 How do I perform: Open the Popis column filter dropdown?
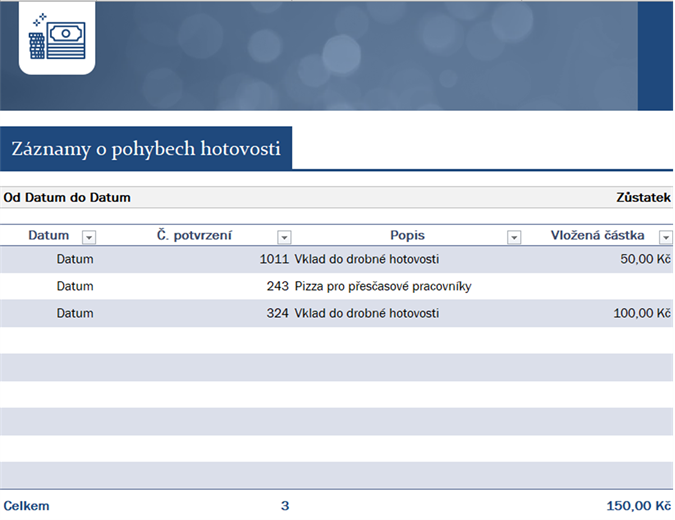pos(514,237)
